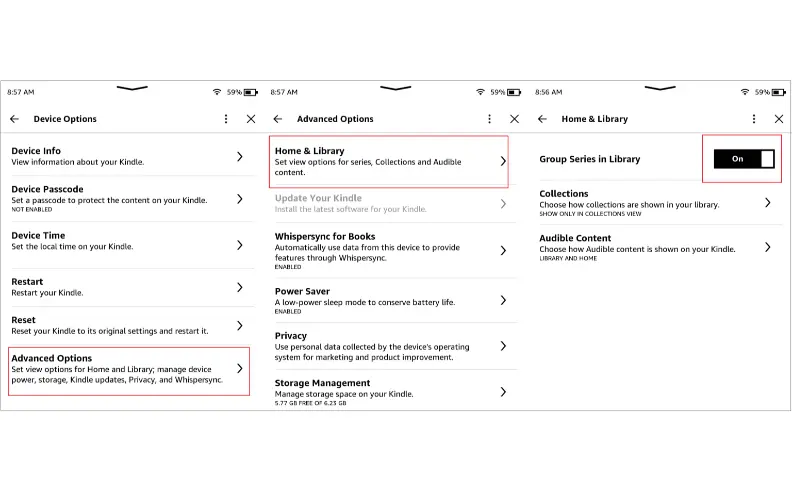Tap the Wi-Fi icon on Home & Library screen
This screenshot has width=792, height=492.
tap(745, 92)
